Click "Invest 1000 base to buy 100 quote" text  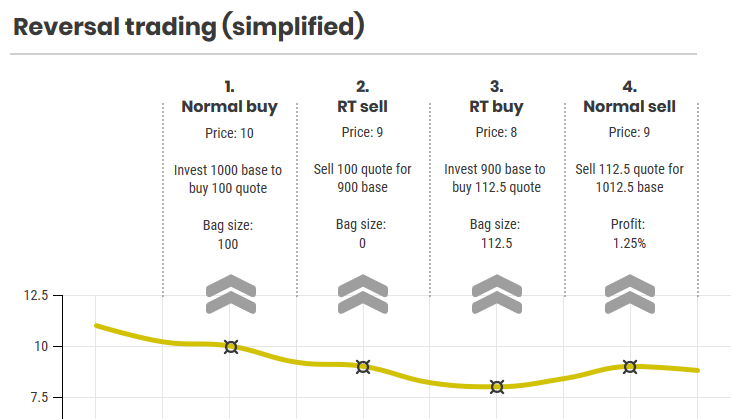pos(229,178)
